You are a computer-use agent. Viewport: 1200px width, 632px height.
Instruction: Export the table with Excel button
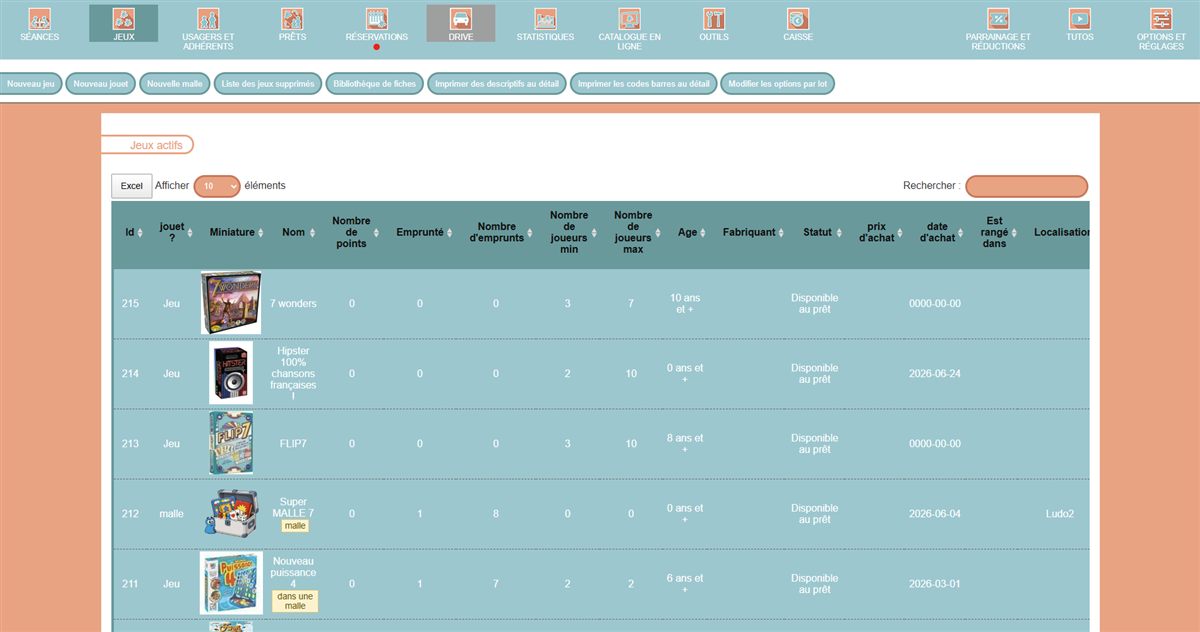[x=132, y=186]
